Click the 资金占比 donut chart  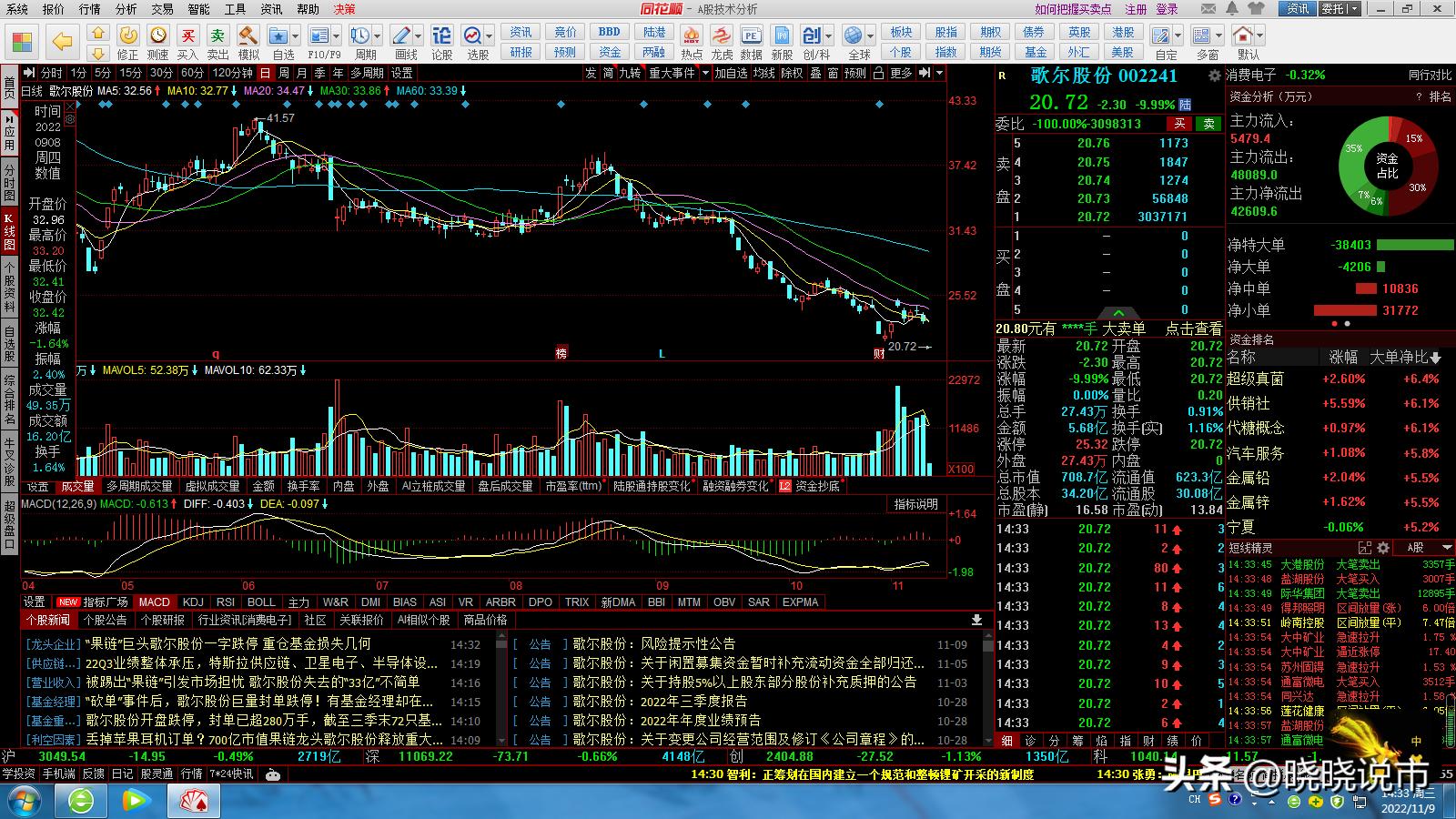click(x=1388, y=166)
